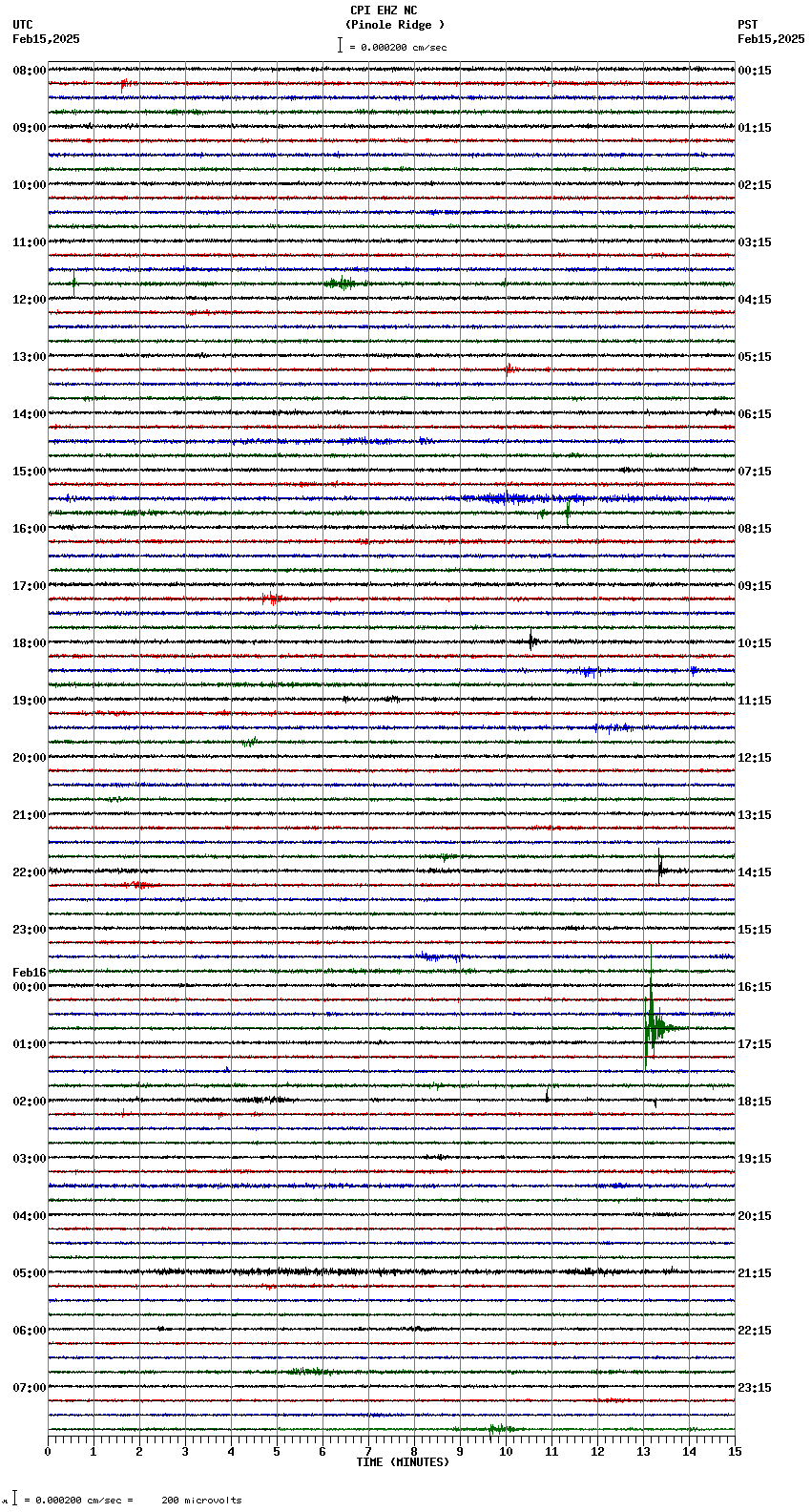Viewport: 811px width, 1512px height.
Task: Click the '17:00' UTC time label
Action: click(x=30, y=586)
